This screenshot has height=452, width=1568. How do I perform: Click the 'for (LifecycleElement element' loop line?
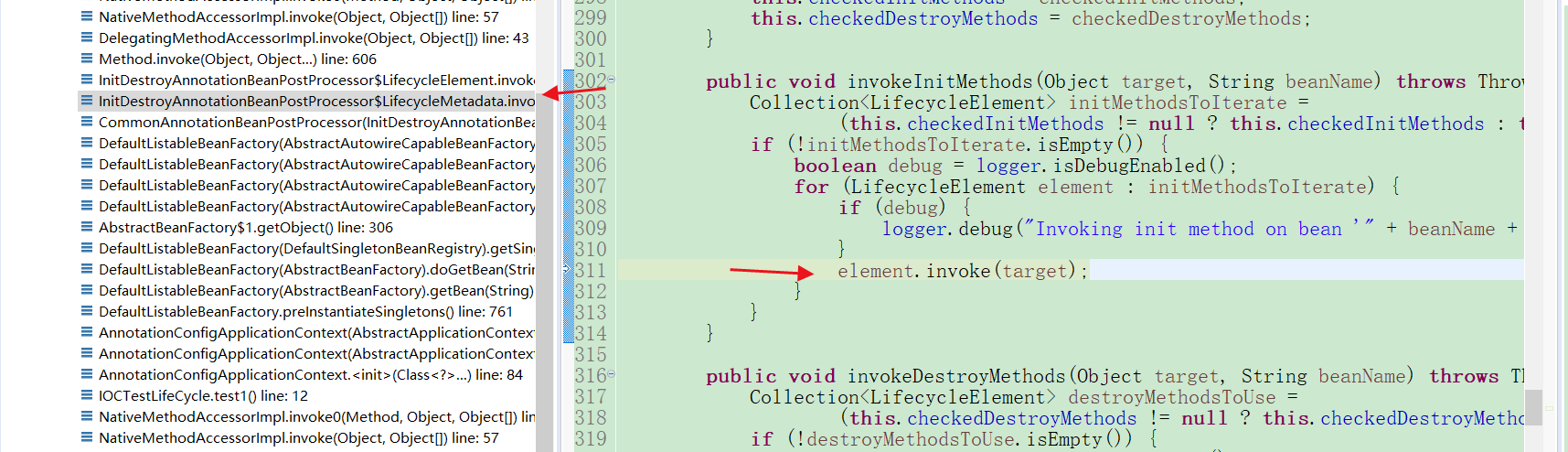point(1096,187)
